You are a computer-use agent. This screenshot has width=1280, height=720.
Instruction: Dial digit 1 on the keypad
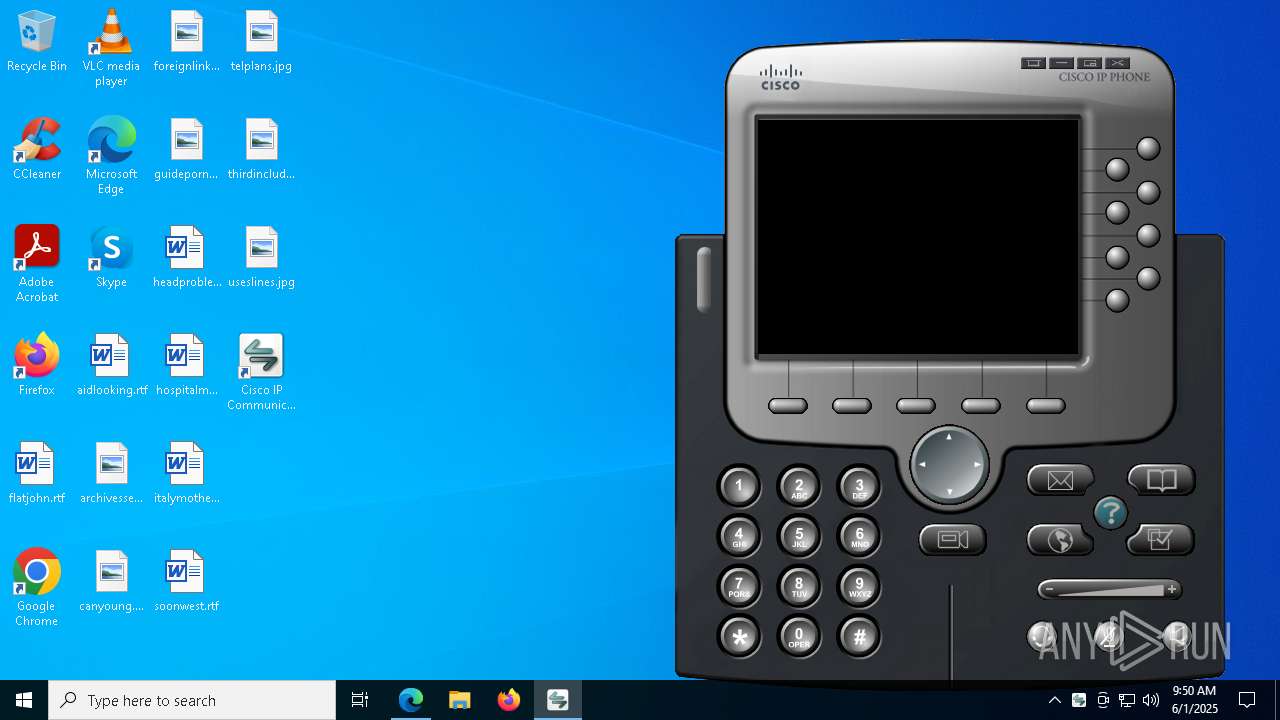pyautogui.click(x=739, y=487)
